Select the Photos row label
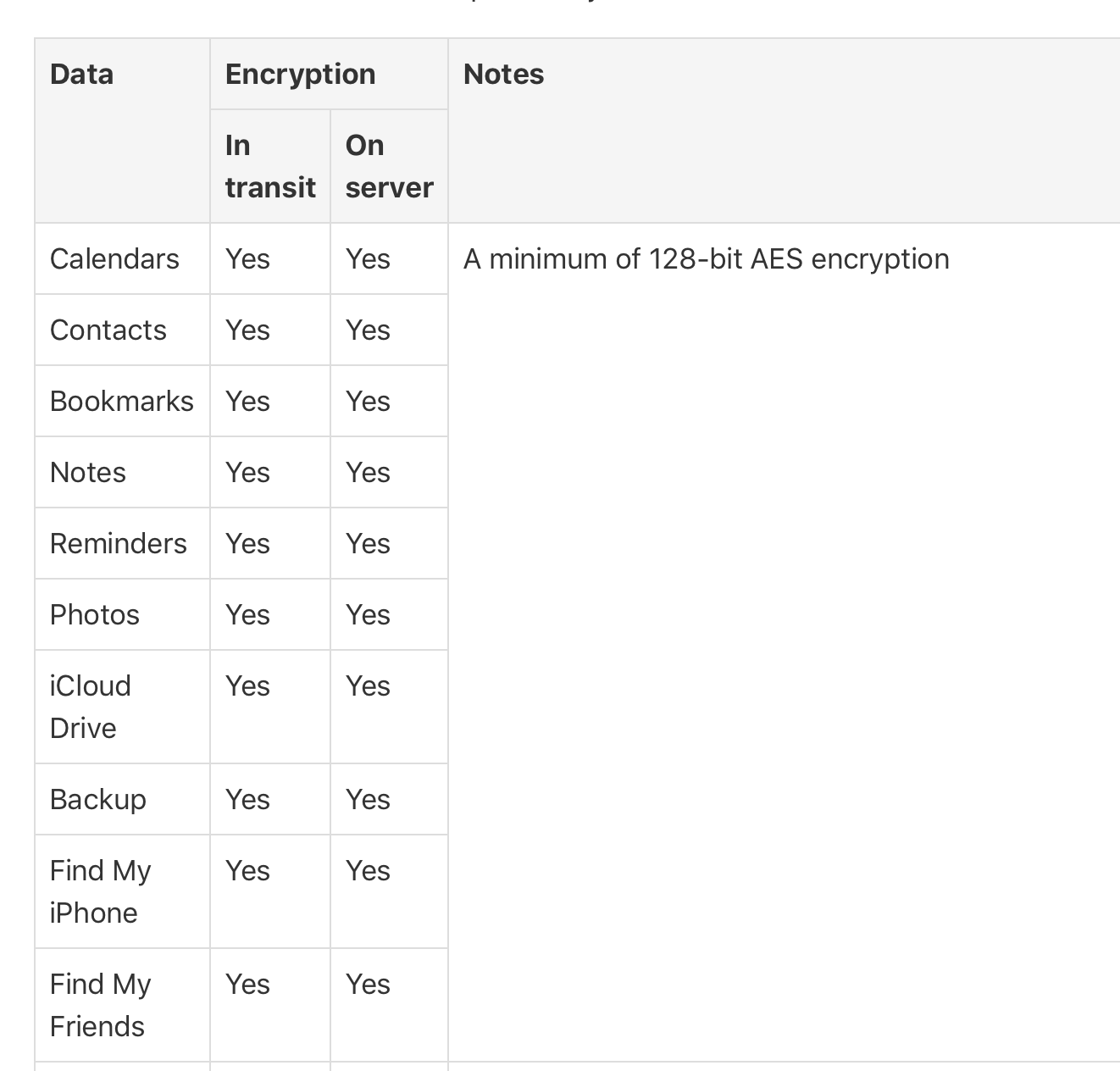Screen dimensions: 1120x1071 (x=95, y=615)
